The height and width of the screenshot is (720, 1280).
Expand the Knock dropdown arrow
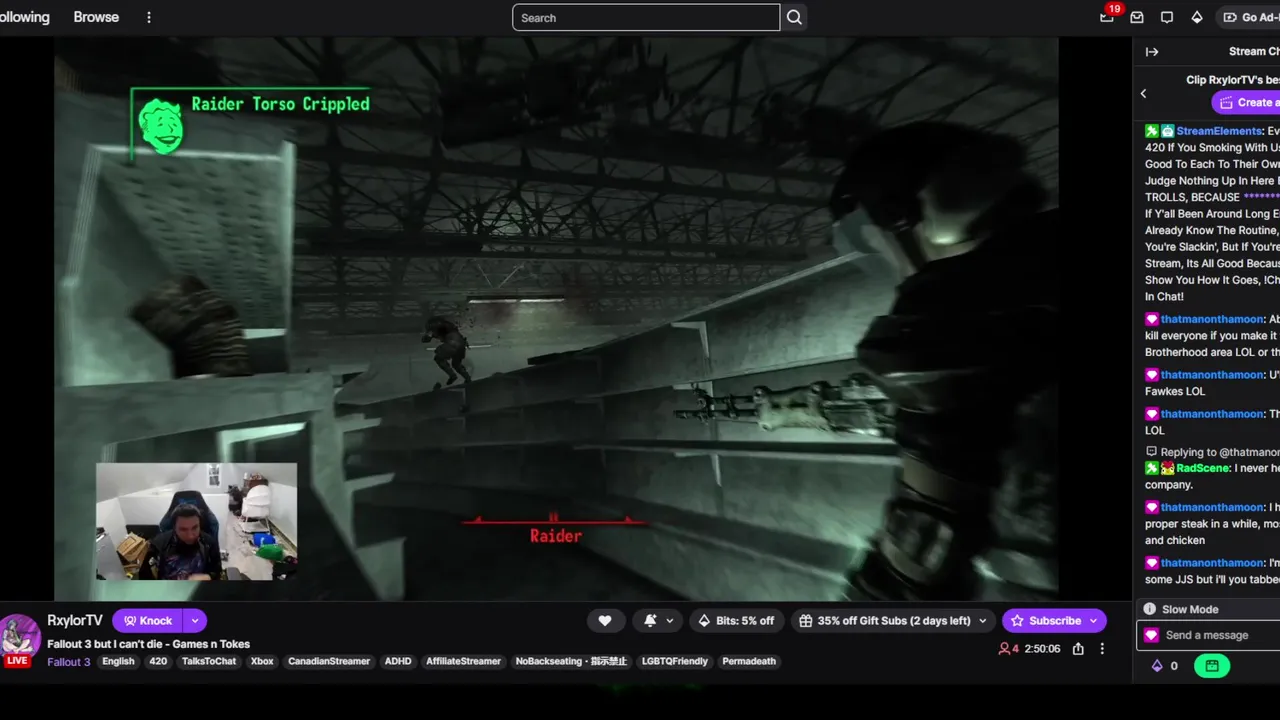195,620
